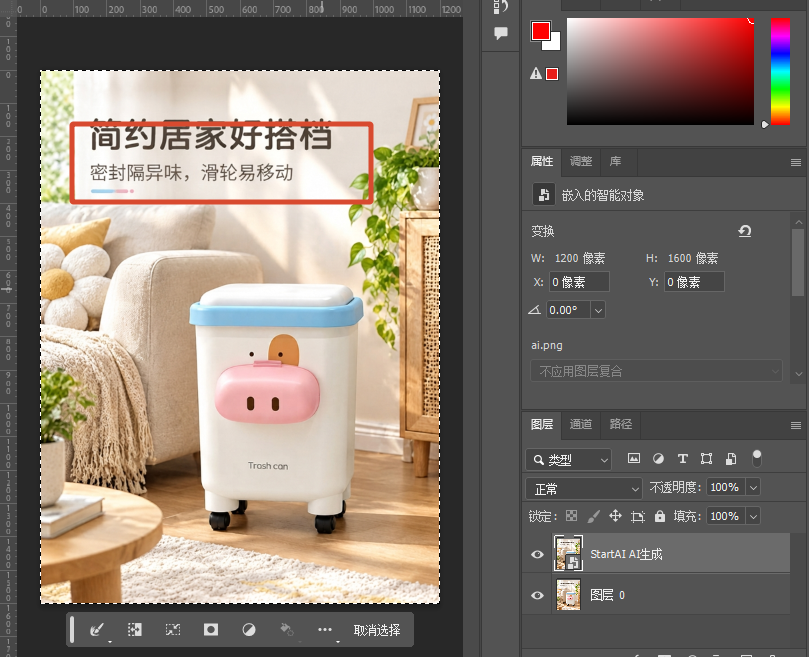809x657 pixels.
Task: Click the embedded smart object icon
Action: pos(543,195)
